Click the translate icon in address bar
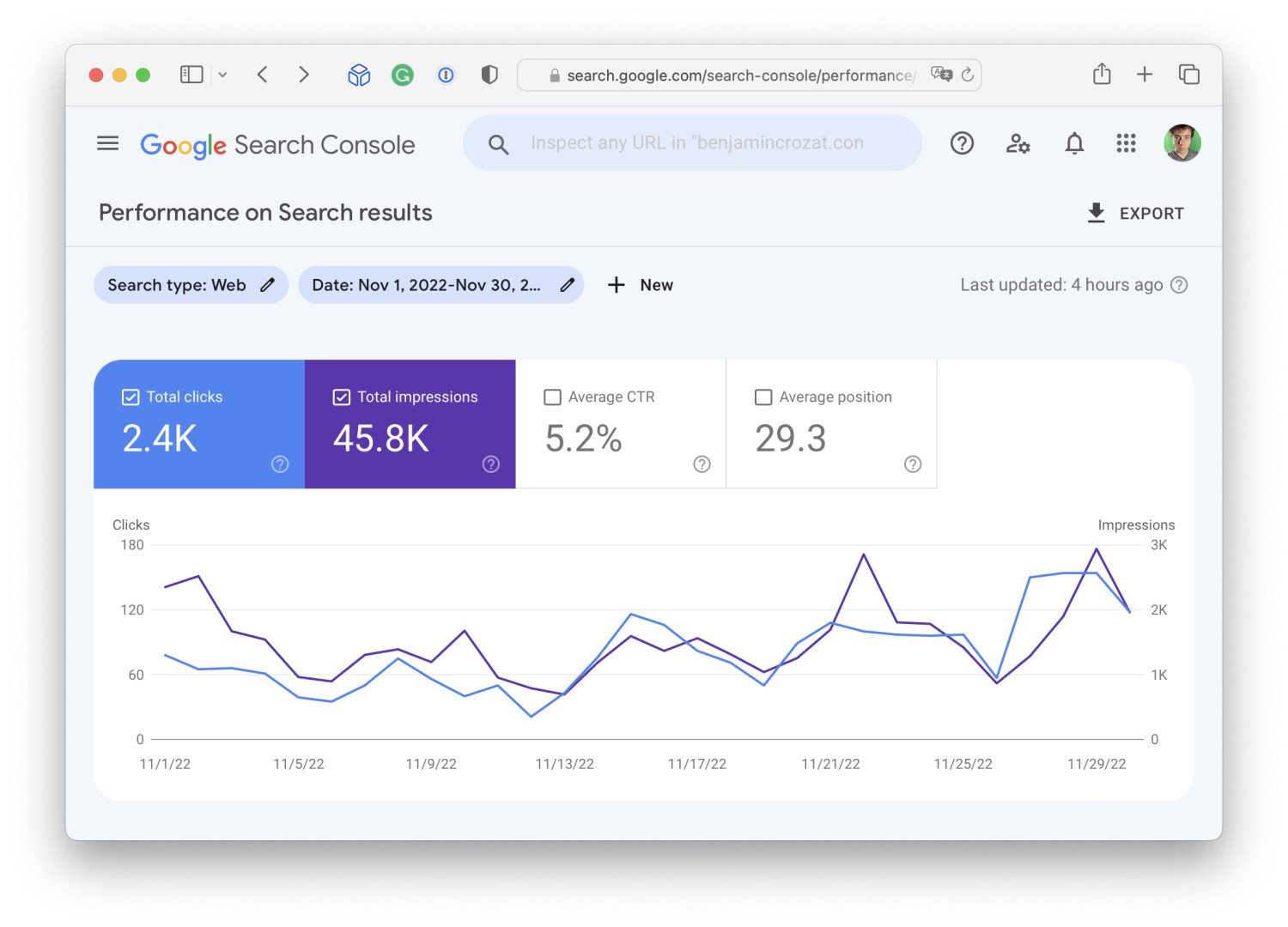 941,75
